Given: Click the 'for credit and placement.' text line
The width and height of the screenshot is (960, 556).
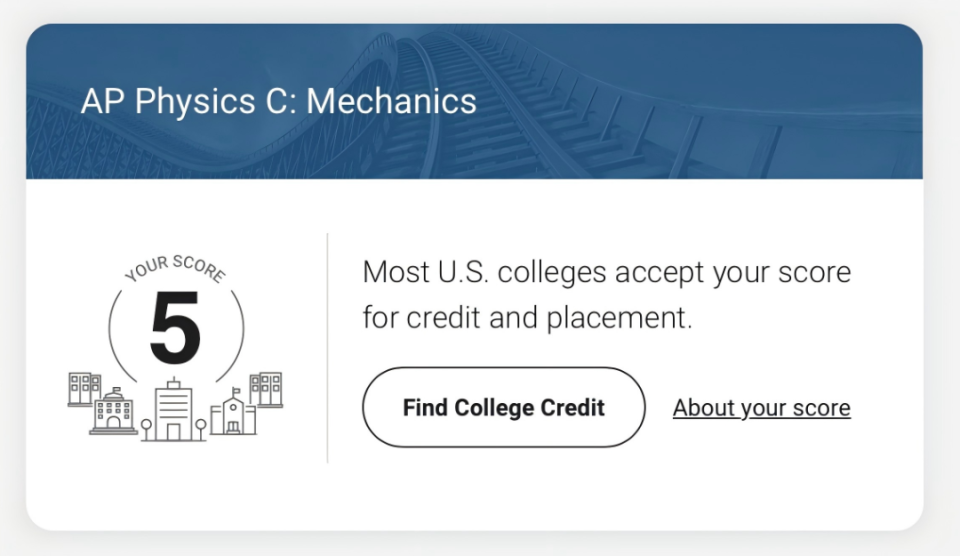Looking at the screenshot, I should coord(527,318).
